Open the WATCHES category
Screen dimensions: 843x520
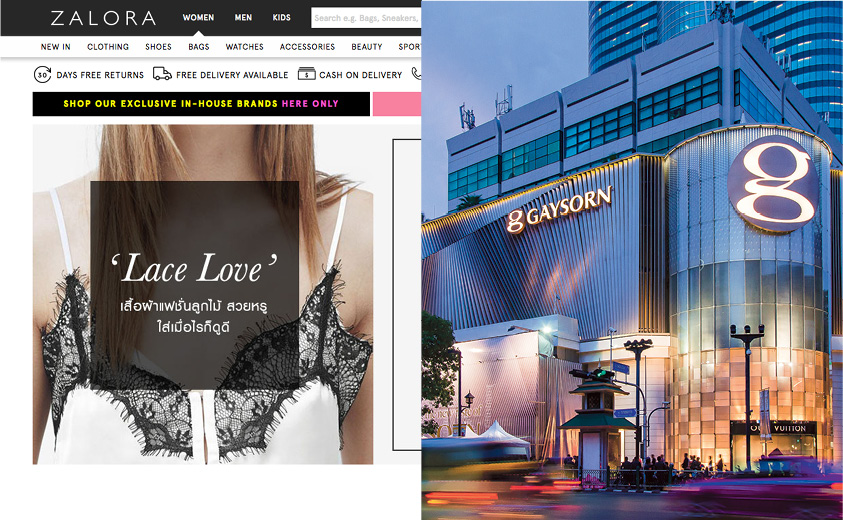[245, 47]
